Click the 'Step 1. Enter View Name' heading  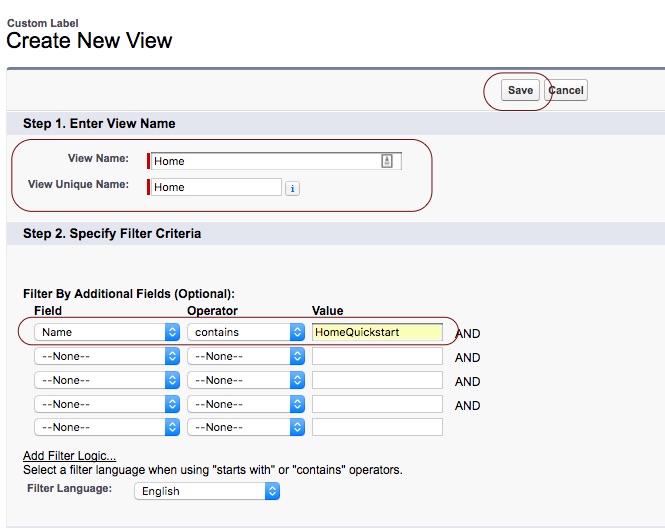(99, 123)
